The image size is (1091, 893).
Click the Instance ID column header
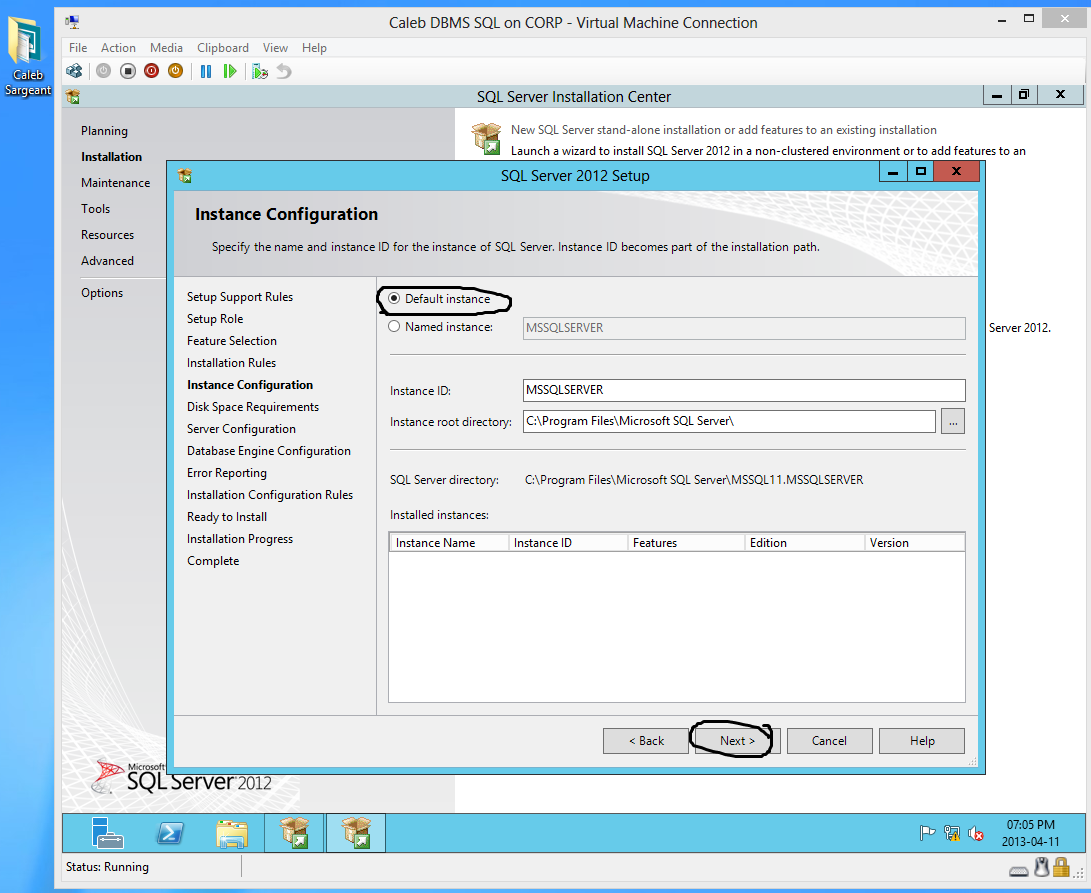[568, 542]
